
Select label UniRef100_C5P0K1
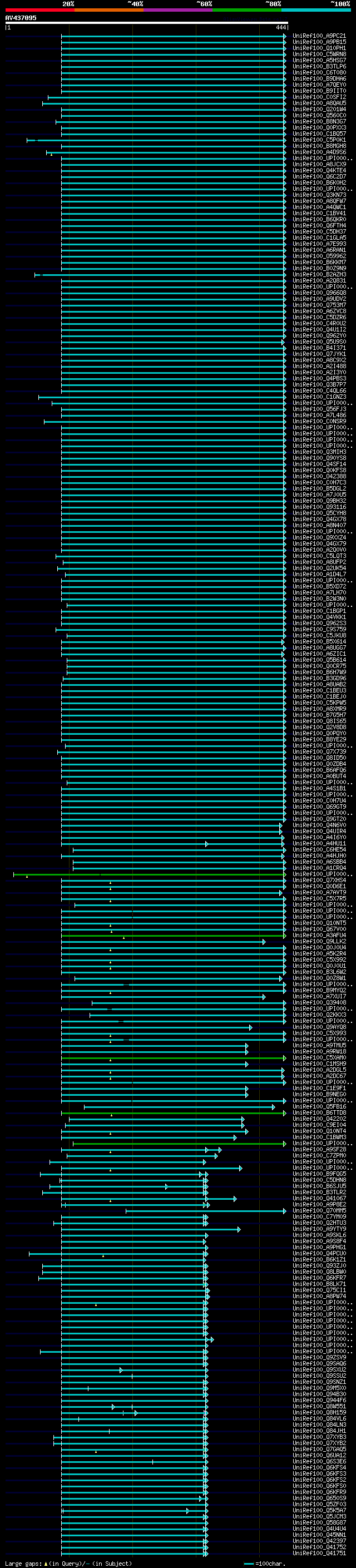319,140
